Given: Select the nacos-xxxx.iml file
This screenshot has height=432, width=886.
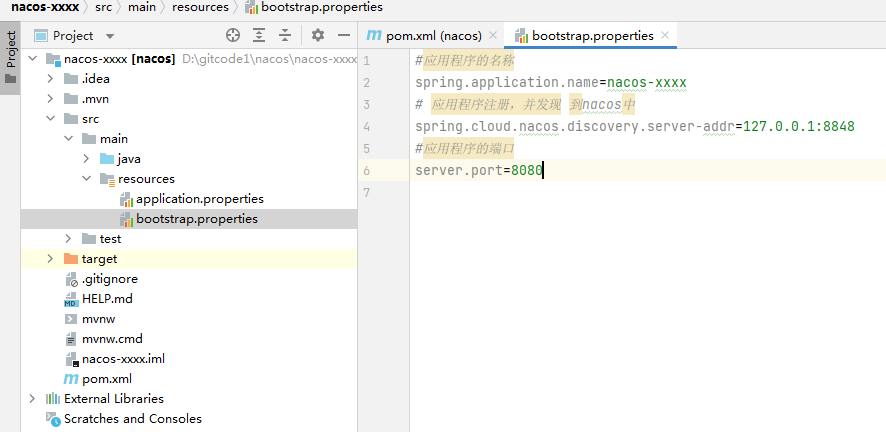Looking at the screenshot, I should (x=123, y=359).
